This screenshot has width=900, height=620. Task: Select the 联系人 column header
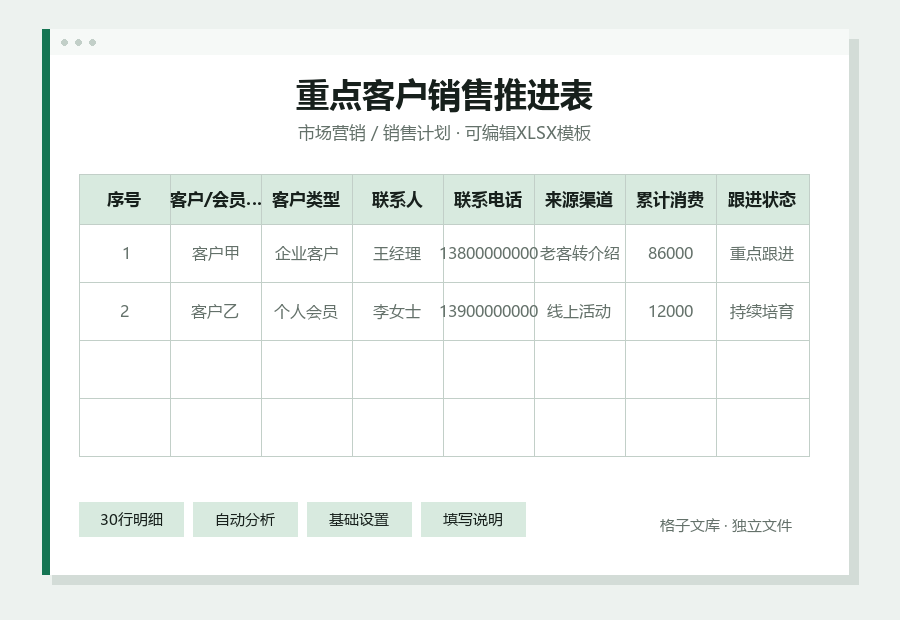(398, 200)
